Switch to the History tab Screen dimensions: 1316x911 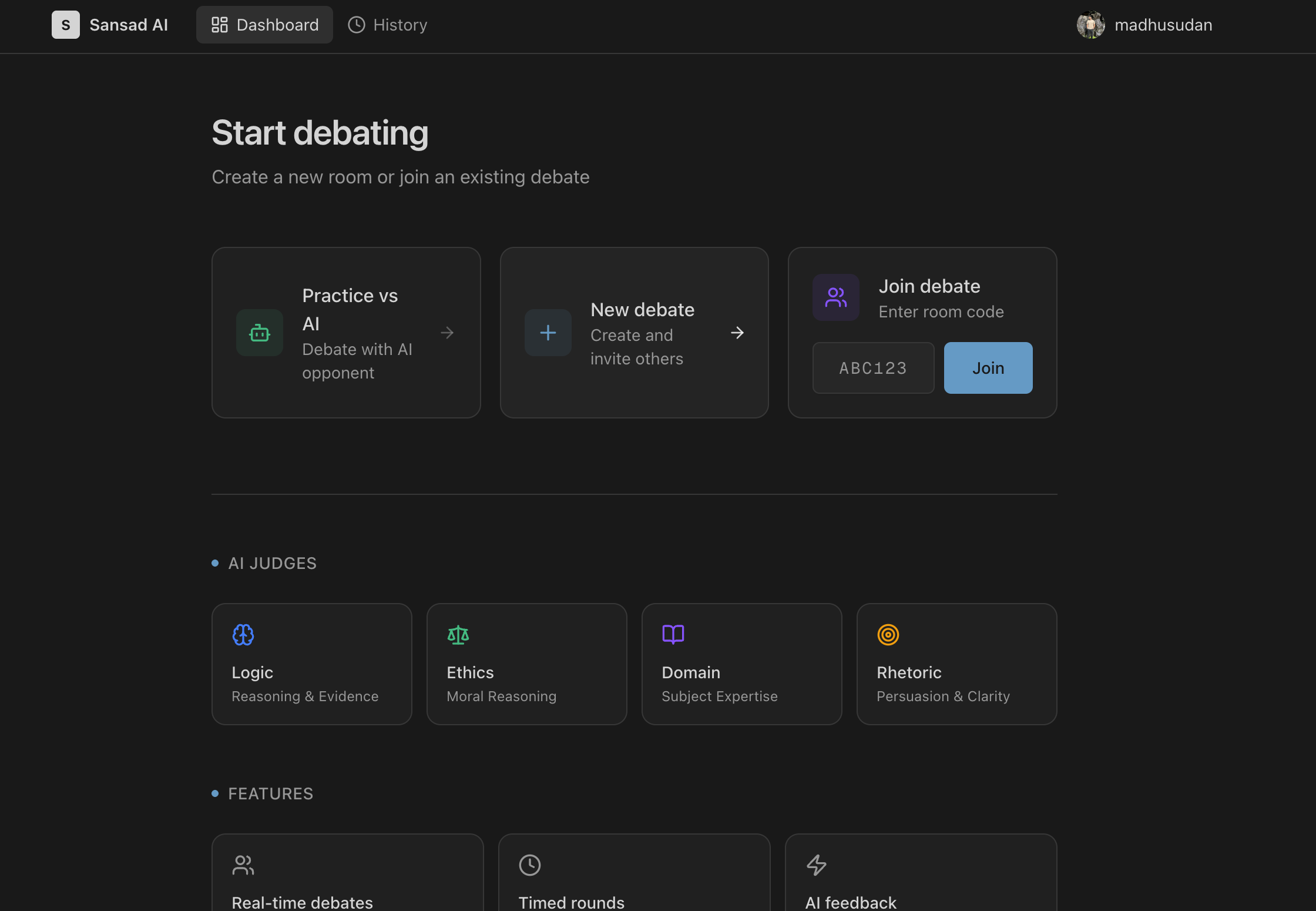pyautogui.click(x=388, y=25)
